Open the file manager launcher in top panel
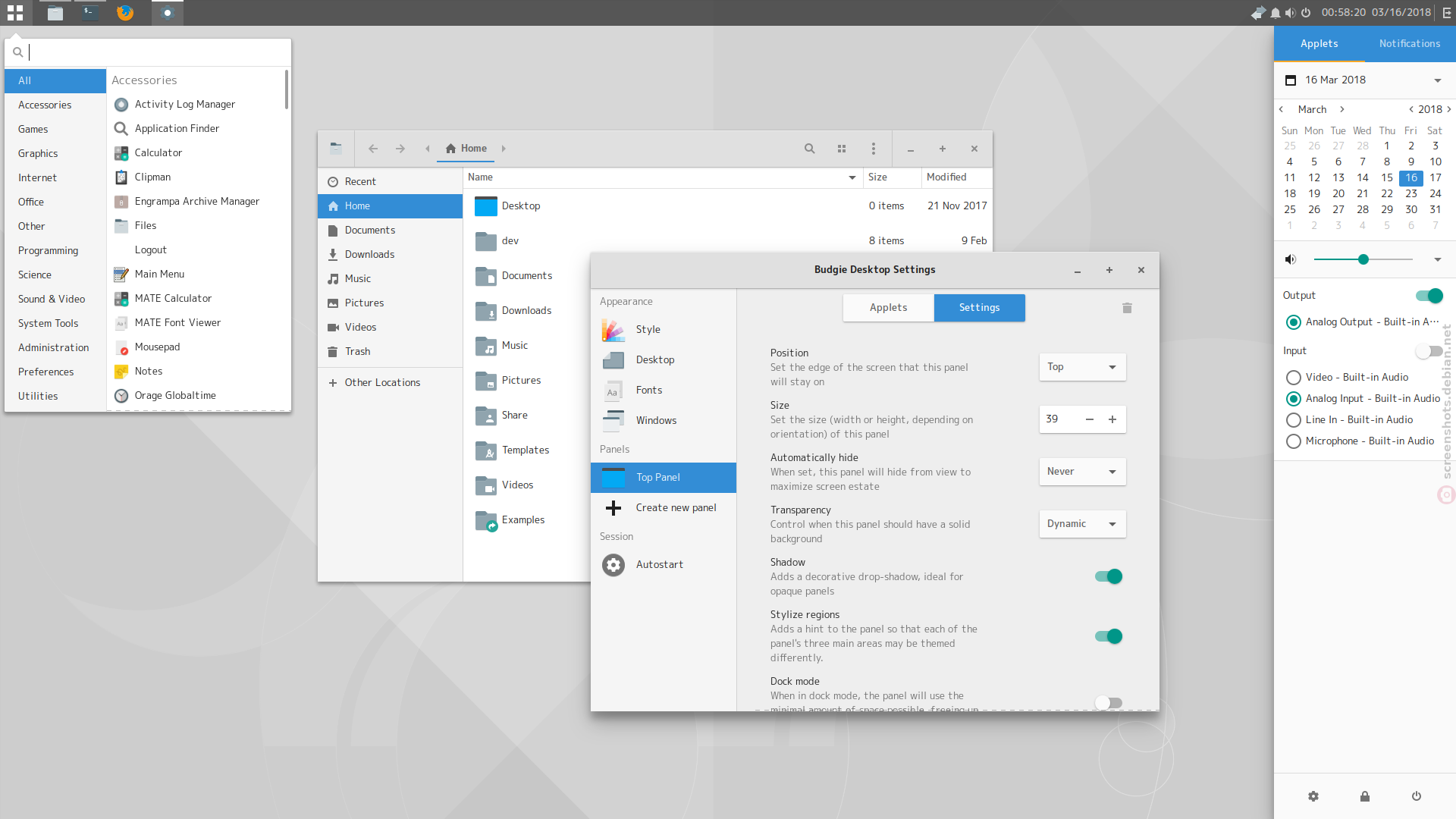Image resolution: width=1456 pixels, height=819 pixels. tap(55, 13)
